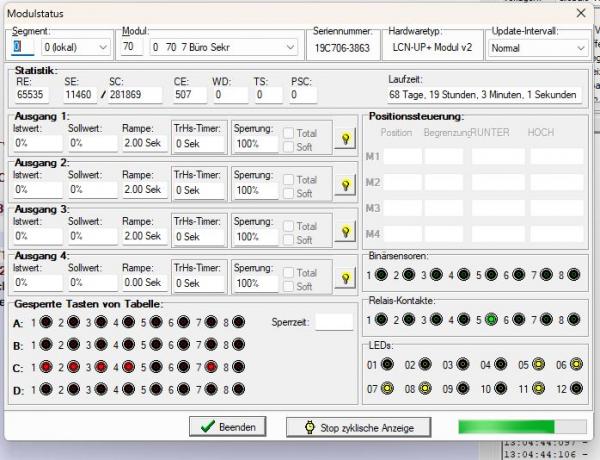The image size is (600, 460).
Task: Enable Soft checkbox for Ausgang 2
Action: tap(288, 194)
